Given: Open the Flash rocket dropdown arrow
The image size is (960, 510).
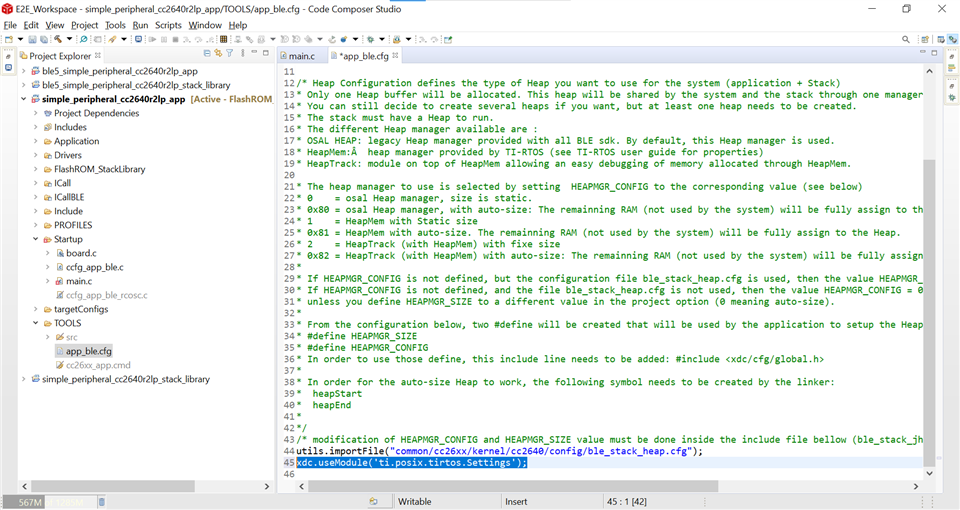Looking at the screenshot, I should [x=124, y=39].
